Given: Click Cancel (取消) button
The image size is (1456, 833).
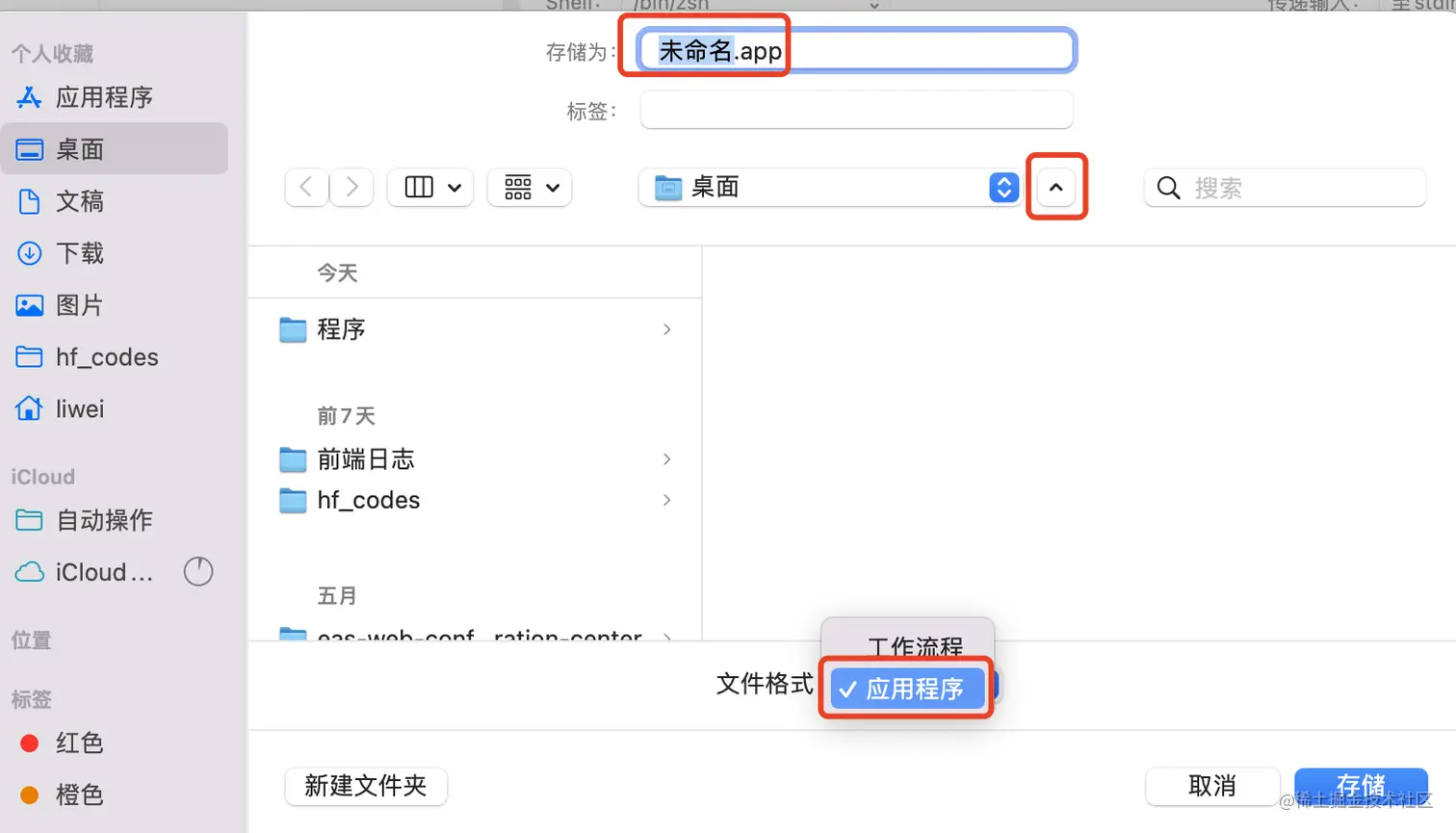Looking at the screenshot, I should [x=1212, y=786].
